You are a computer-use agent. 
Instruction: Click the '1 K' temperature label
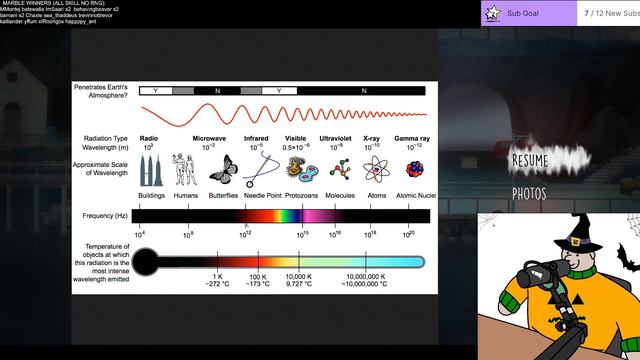point(218,277)
